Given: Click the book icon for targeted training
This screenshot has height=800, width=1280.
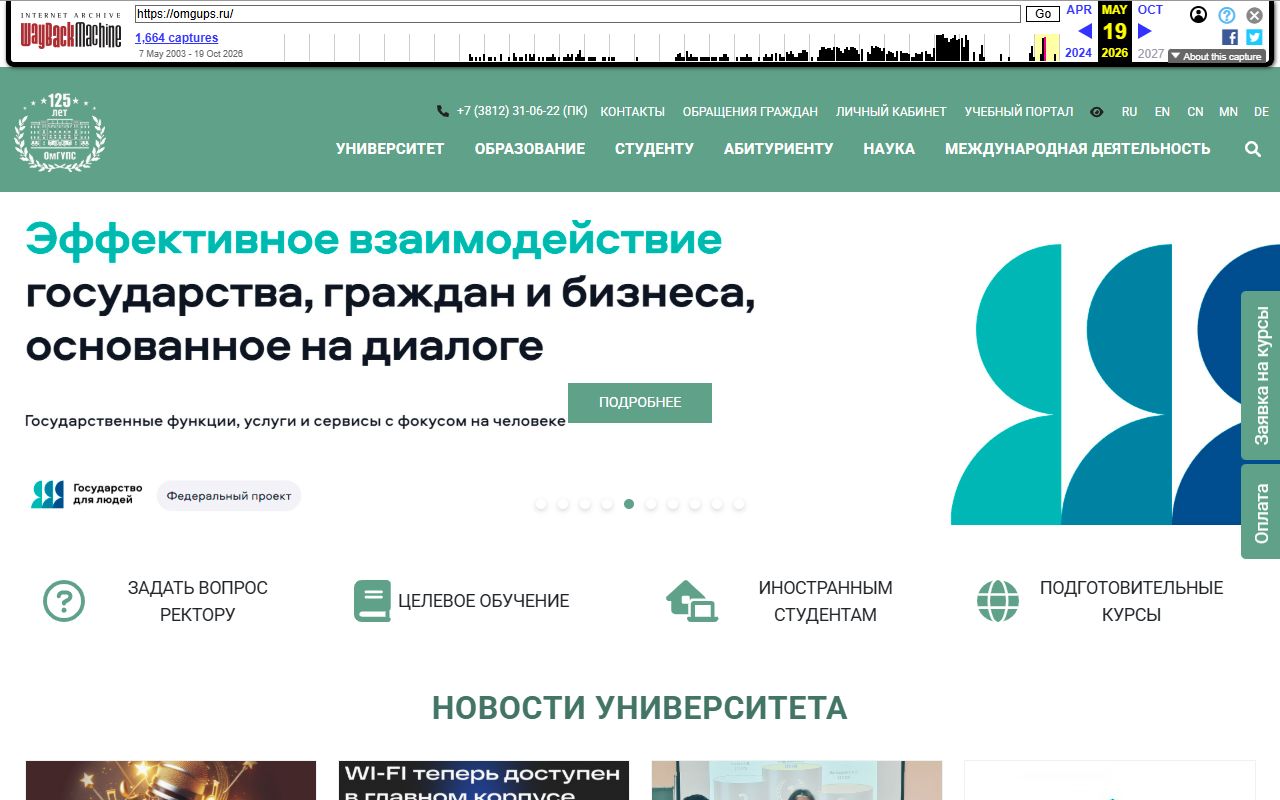Looking at the screenshot, I should click(372, 601).
